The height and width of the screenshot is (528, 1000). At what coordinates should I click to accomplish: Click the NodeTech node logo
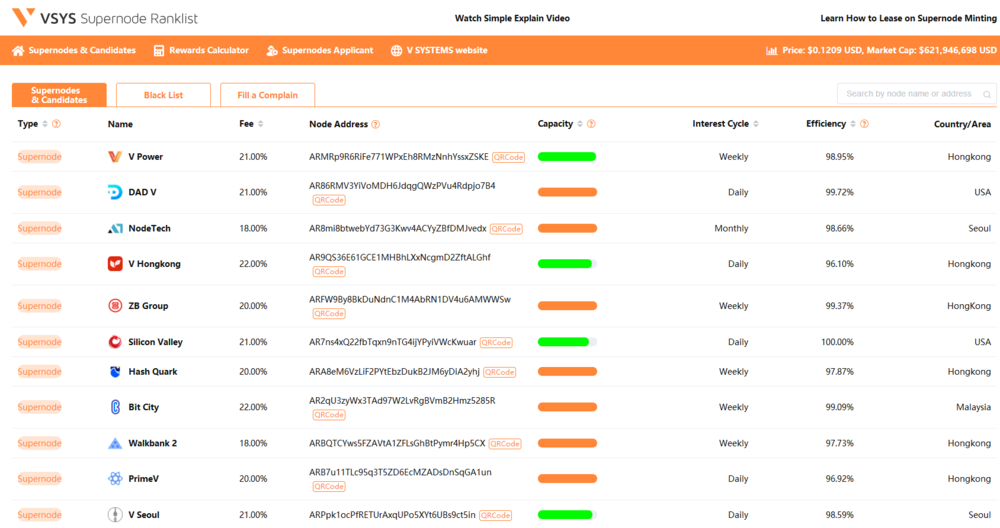pos(115,228)
